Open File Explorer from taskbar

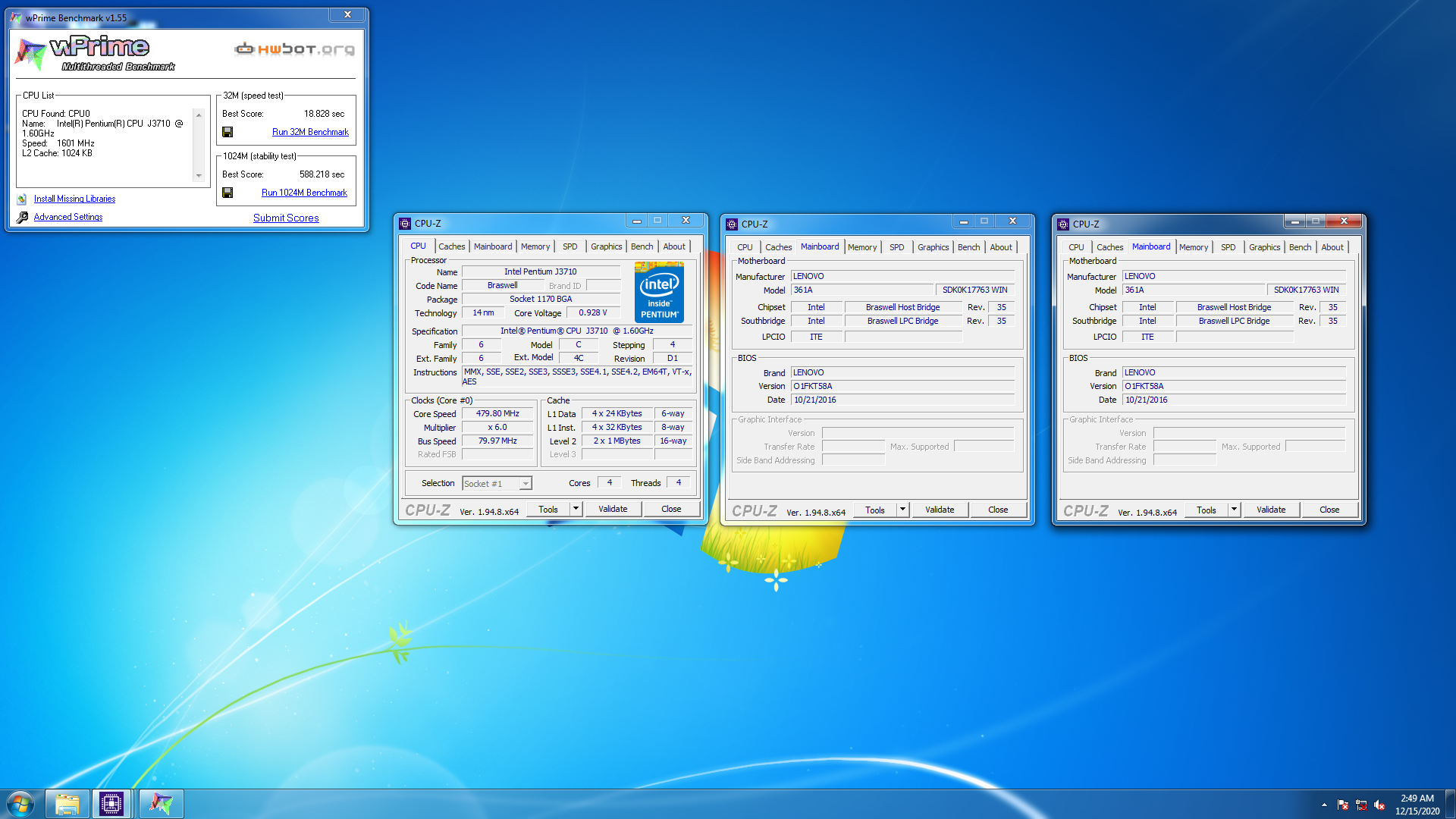pos(67,804)
